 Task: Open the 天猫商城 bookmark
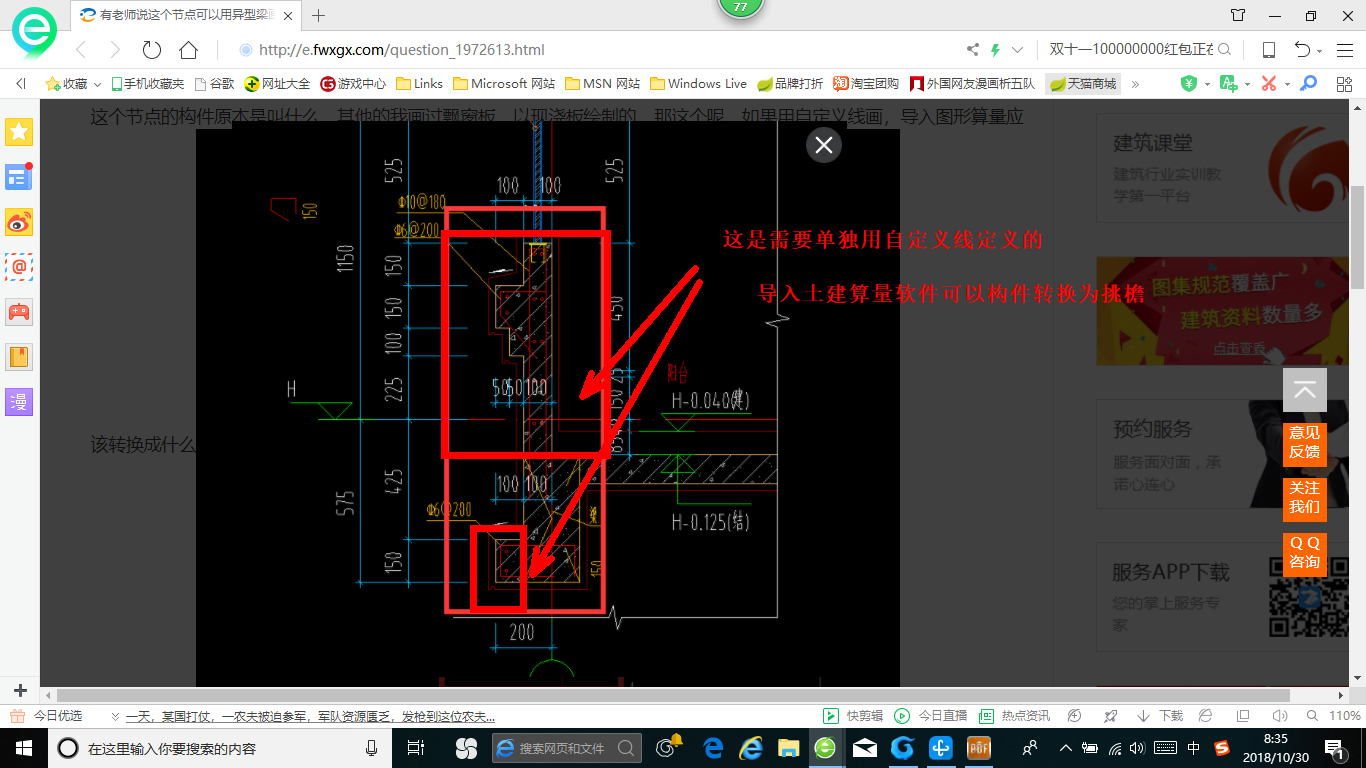tap(1082, 84)
